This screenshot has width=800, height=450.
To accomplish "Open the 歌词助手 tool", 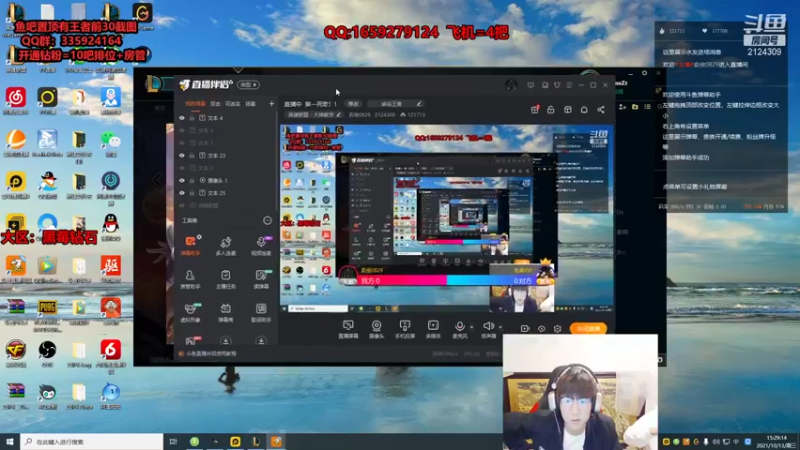I will click(261, 312).
